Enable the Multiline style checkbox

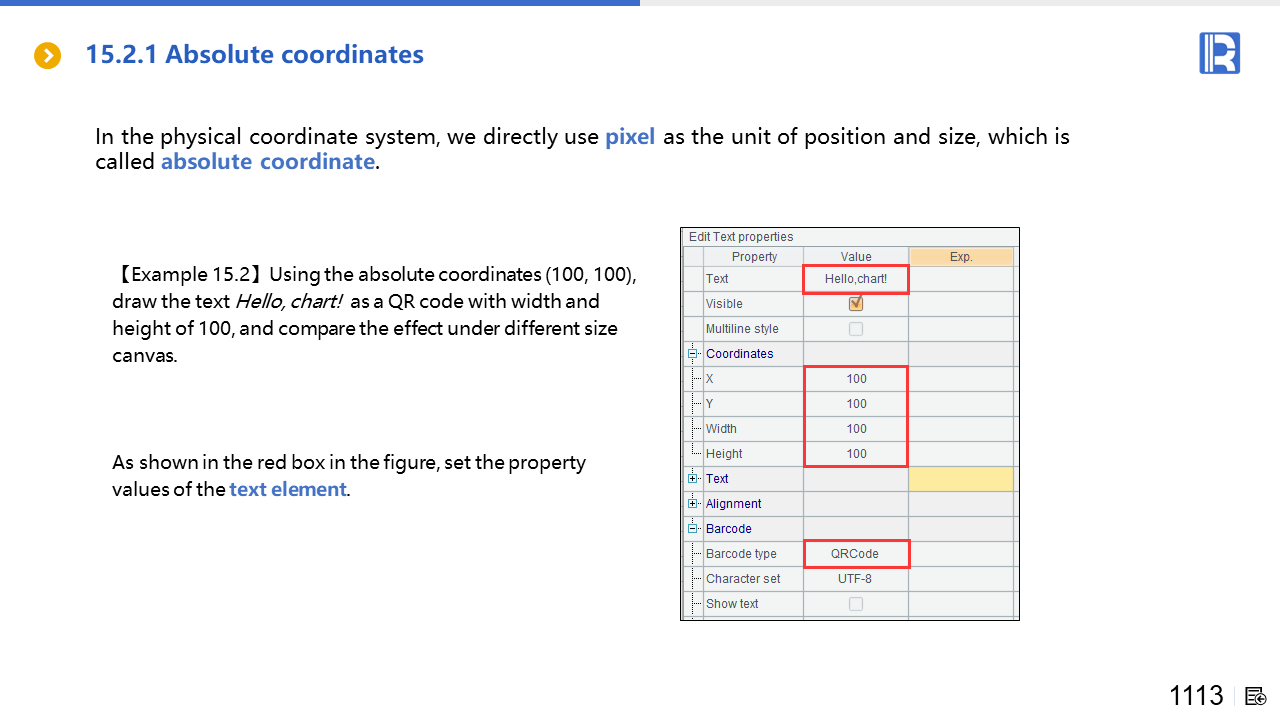(x=855, y=329)
